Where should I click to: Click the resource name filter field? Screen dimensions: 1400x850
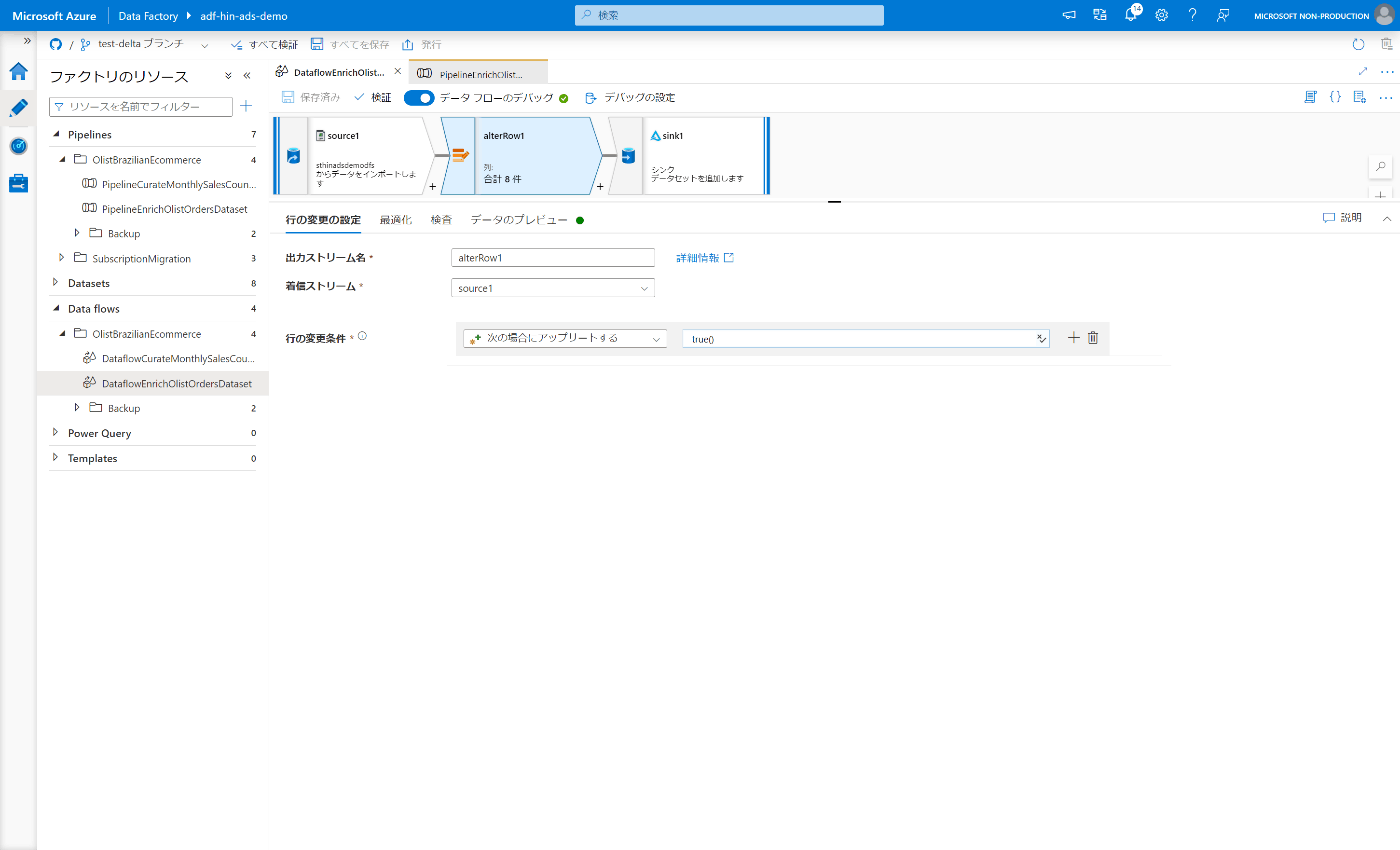(141, 106)
